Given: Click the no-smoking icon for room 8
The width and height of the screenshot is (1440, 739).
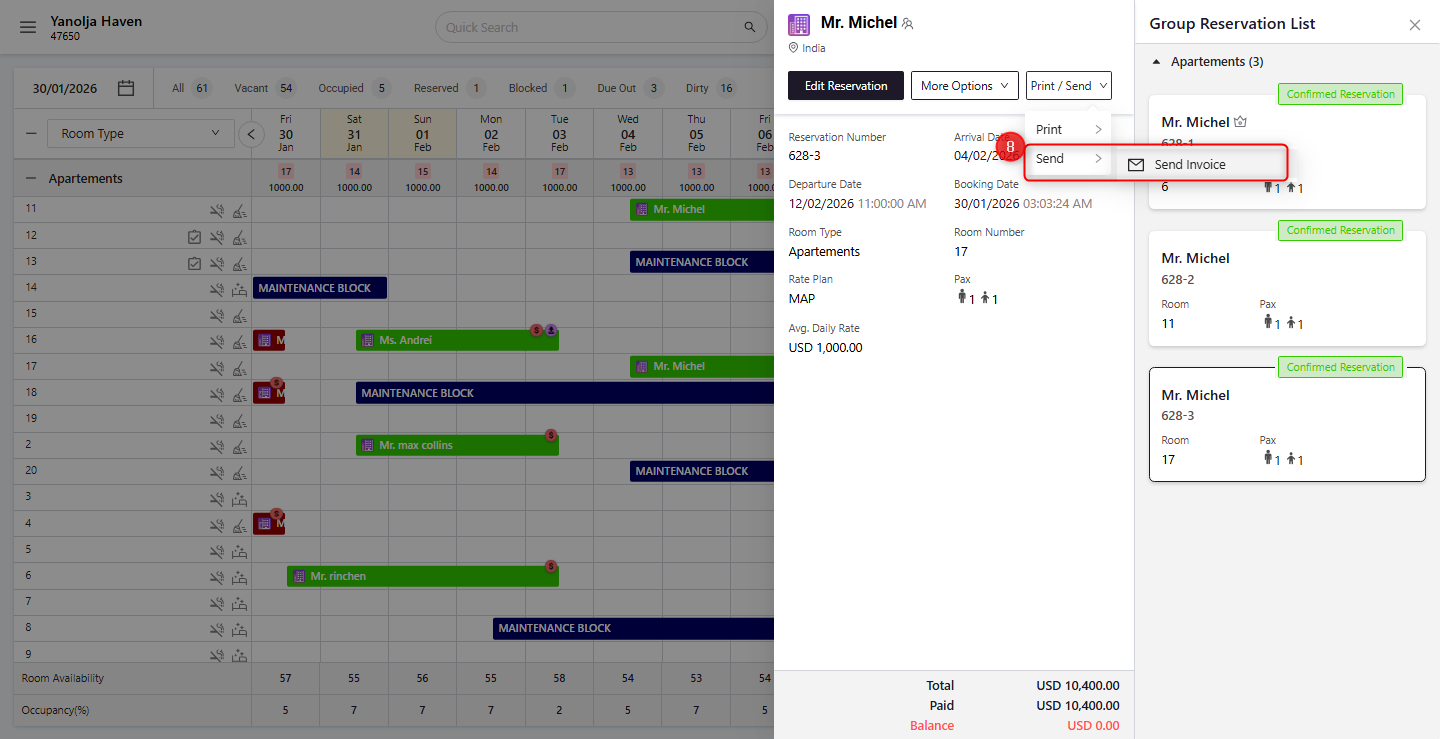Looking at the screenshot, I should (216, 628).
